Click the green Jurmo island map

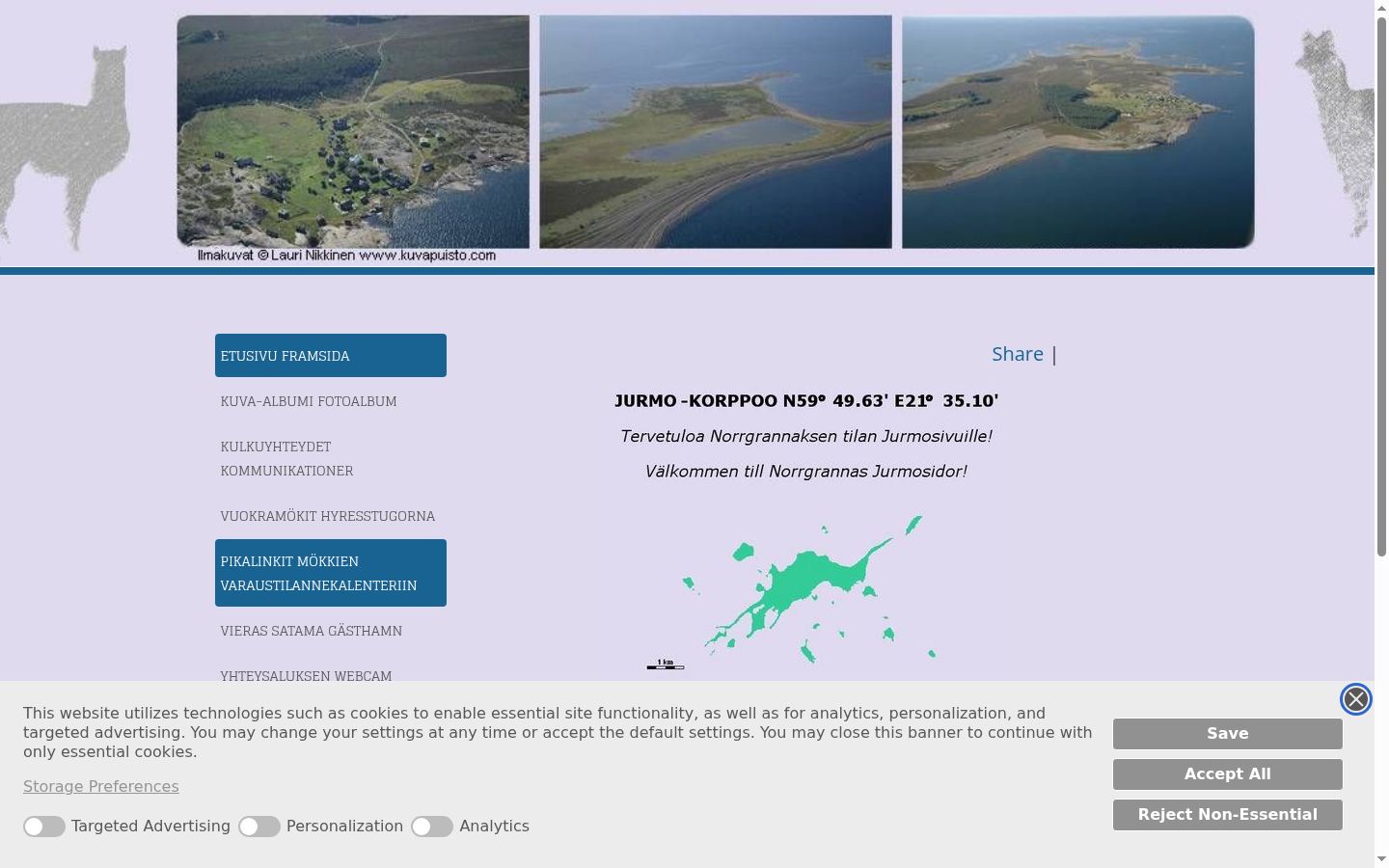click(x=806, y=591)
